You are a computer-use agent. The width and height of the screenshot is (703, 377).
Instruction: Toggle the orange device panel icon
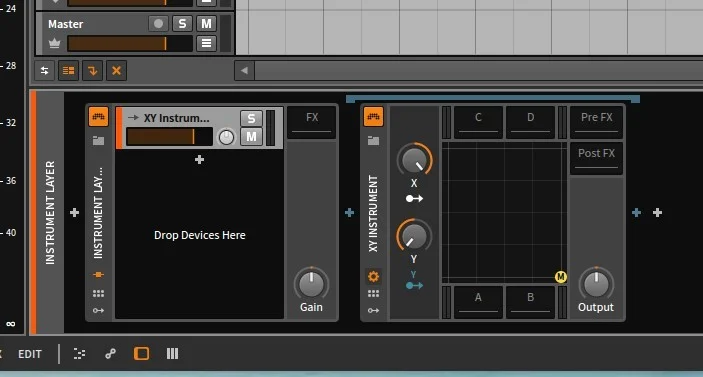(x=141, y=354)
